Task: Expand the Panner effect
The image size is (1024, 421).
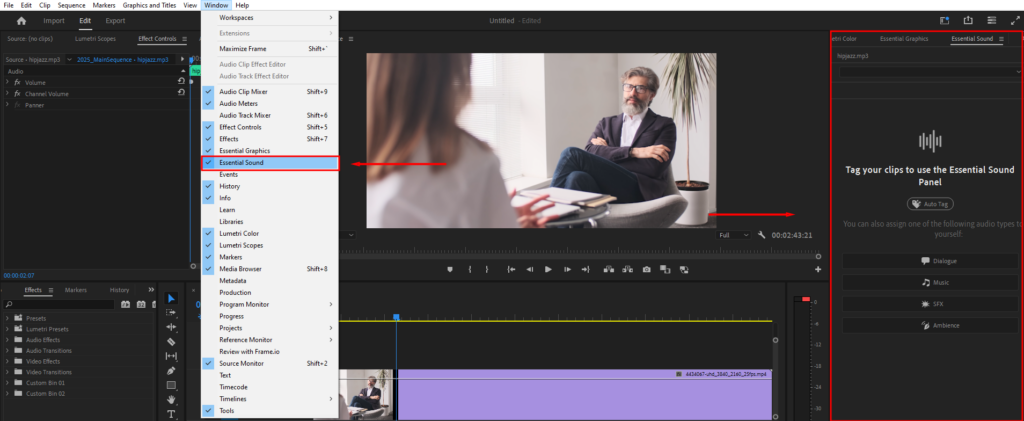Action: click(x=7, y=104)
